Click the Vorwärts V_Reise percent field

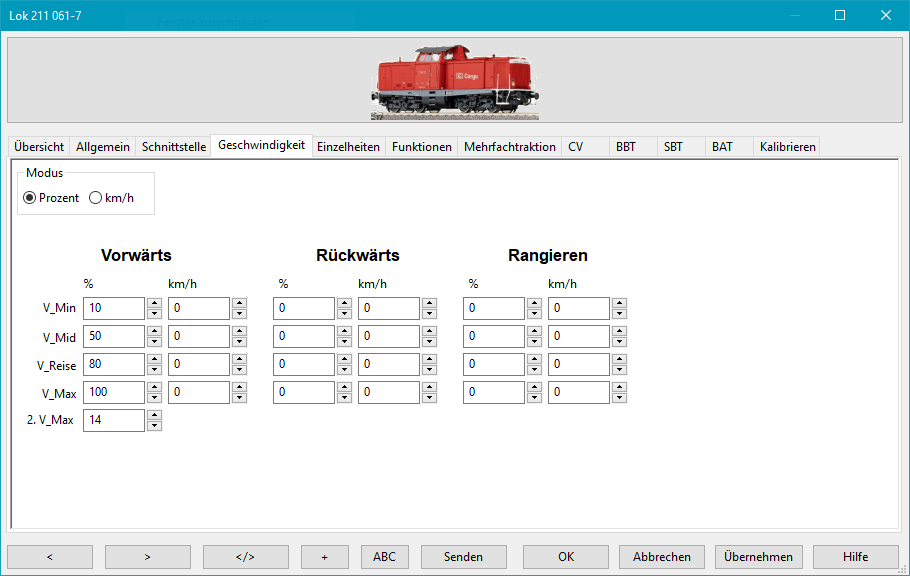pyautogui.click(x=114, y=364)
